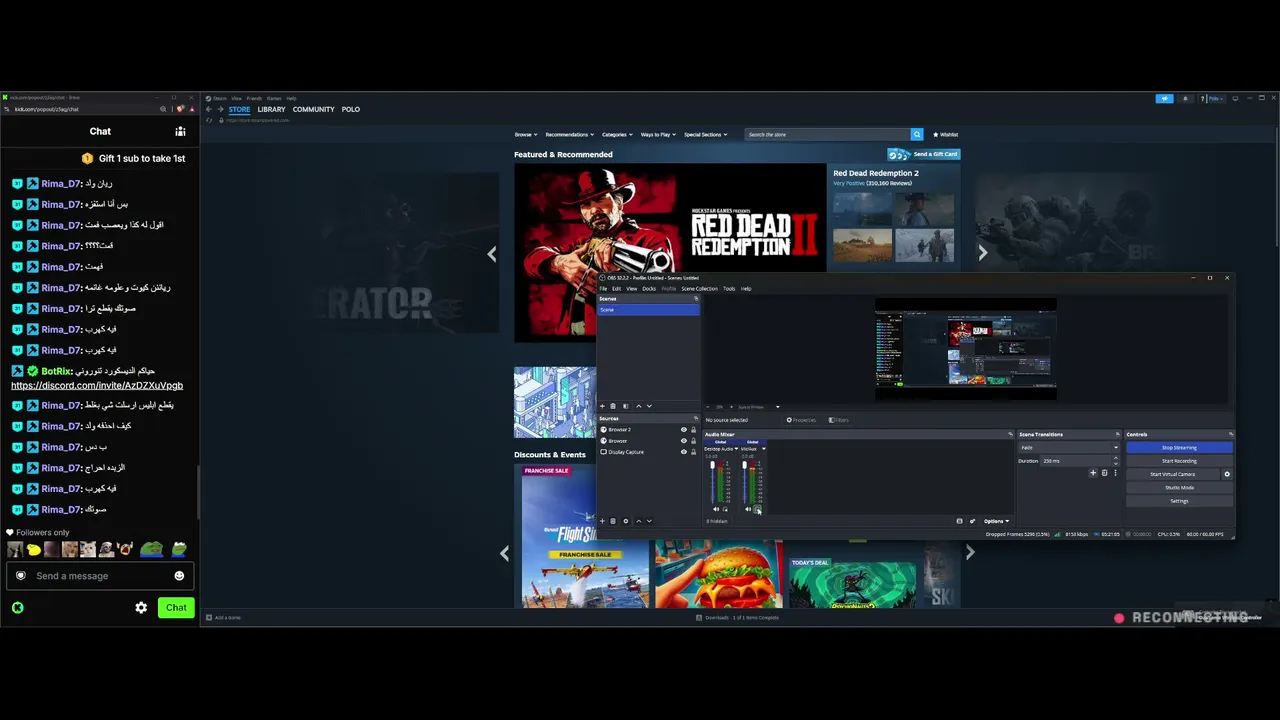This screenshot has height=720, width=1280.
Task: Expand the Browse dropdown in Steam store
Action: point(526,134)
